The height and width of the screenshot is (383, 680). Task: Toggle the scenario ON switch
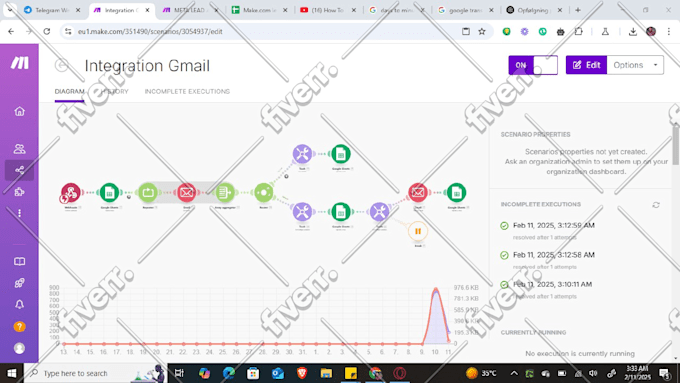tap(533, 65)
